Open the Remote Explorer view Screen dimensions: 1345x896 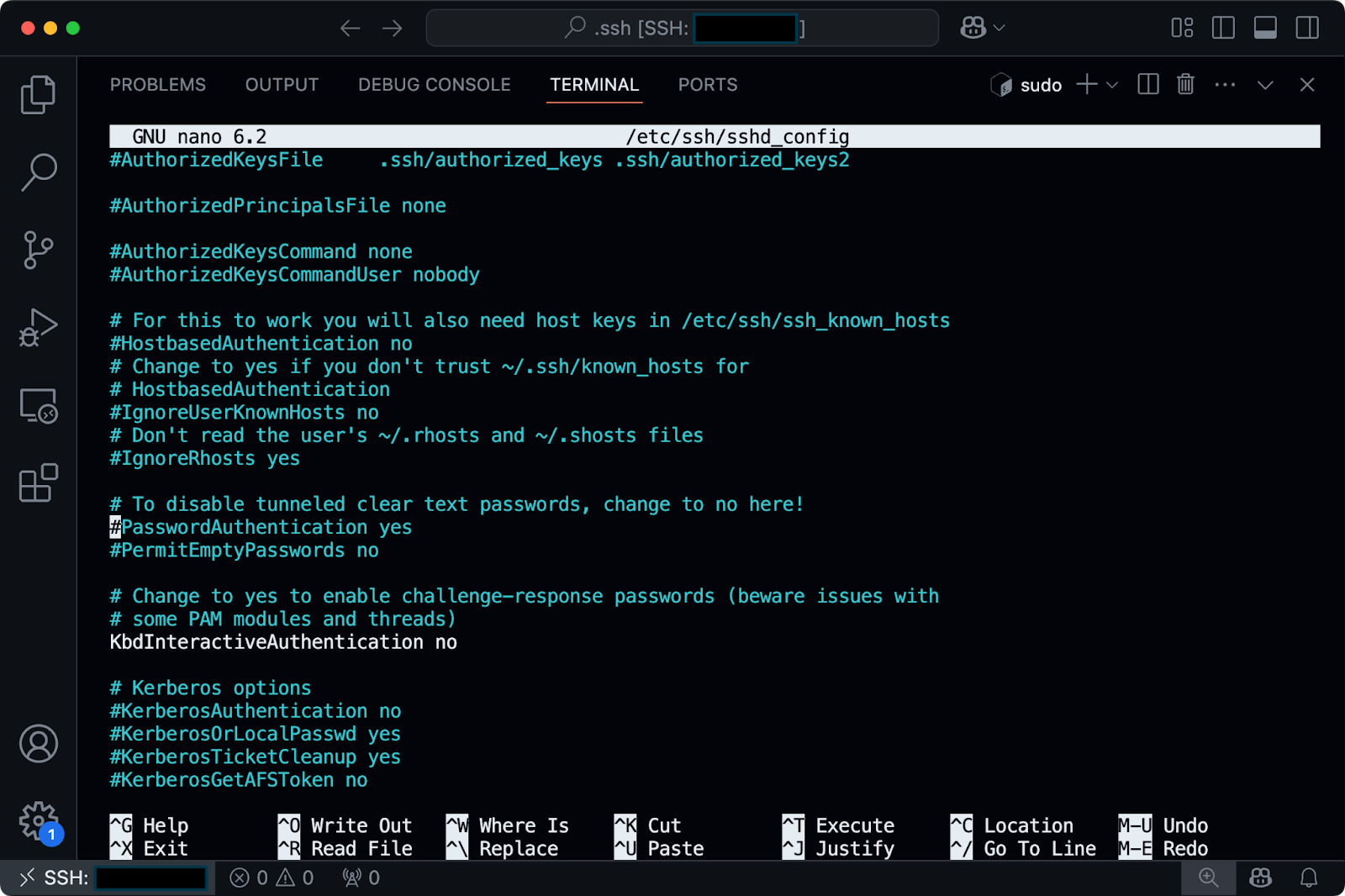pyautogui.click(x=38, y=406)
